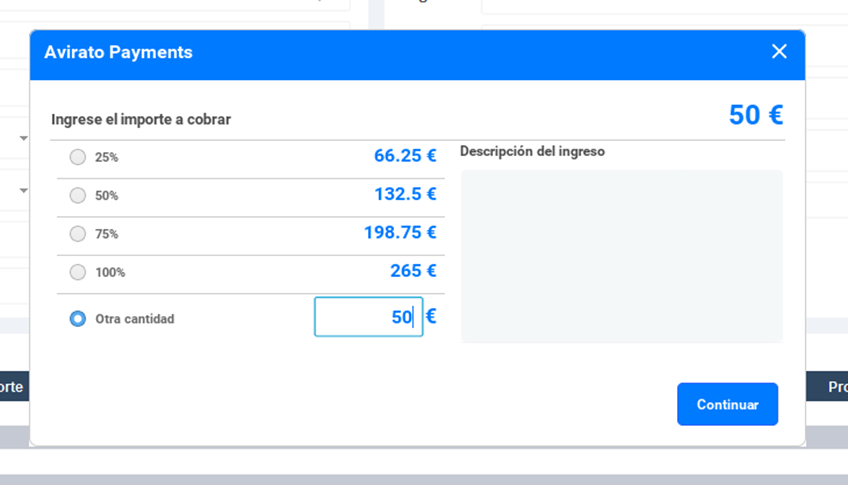
Task: Click the custom amount input field
Action: click(x=368, y=317)
